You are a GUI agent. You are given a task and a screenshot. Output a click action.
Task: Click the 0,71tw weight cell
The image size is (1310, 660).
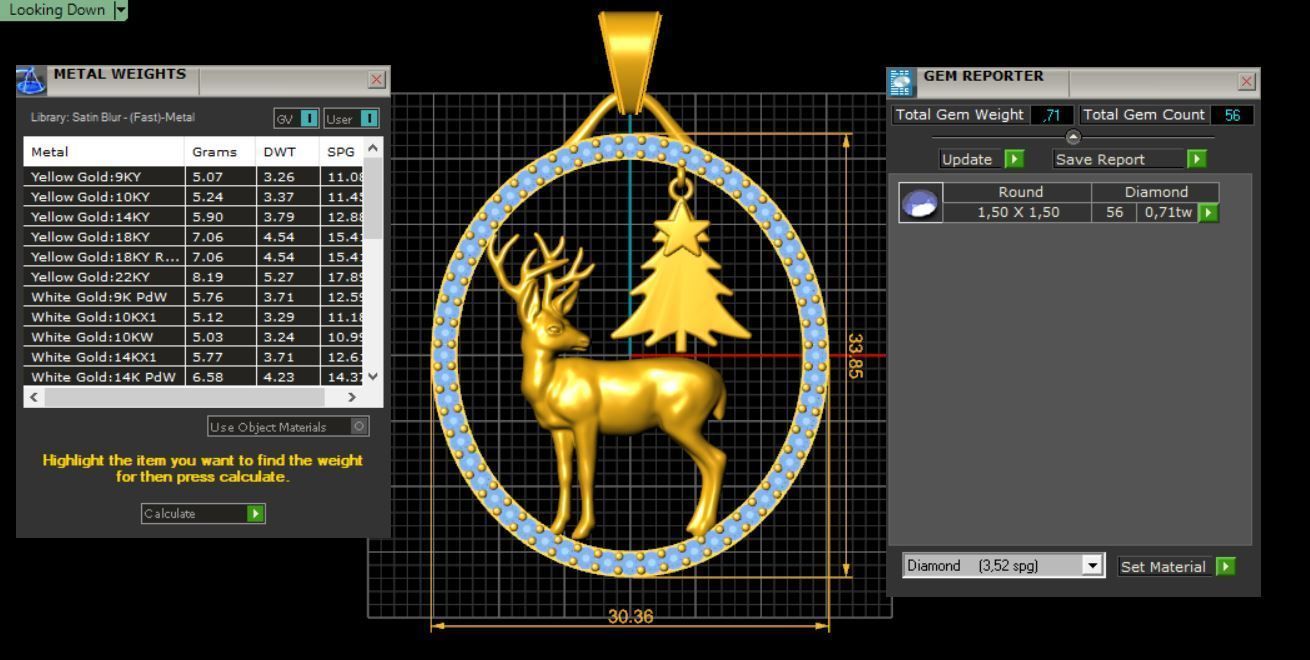pos(1166,212)
